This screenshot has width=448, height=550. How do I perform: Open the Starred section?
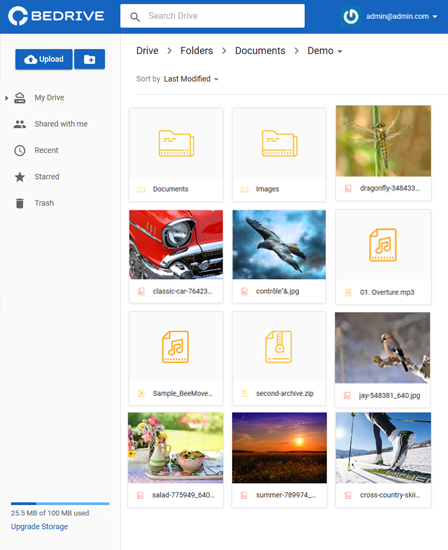click(x=47, y=176)
